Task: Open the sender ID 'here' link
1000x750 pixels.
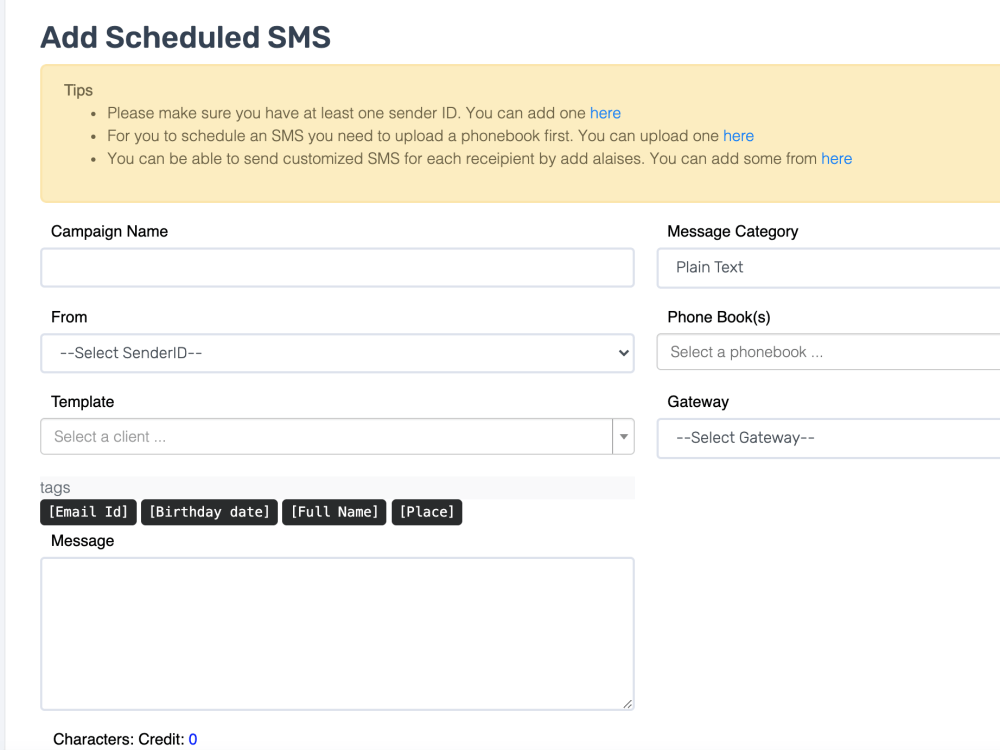Action: point(605,113)
